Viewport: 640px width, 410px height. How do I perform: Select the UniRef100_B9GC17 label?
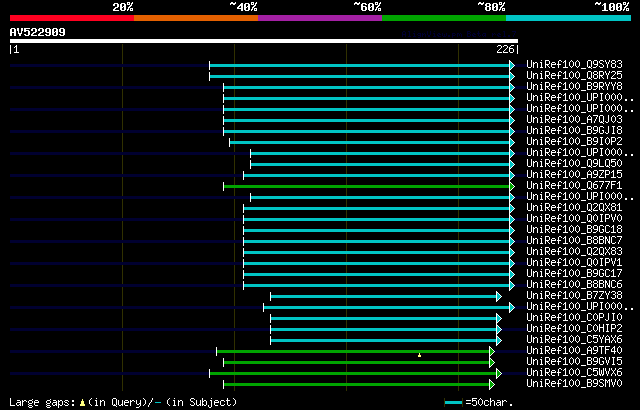[574, 274]
